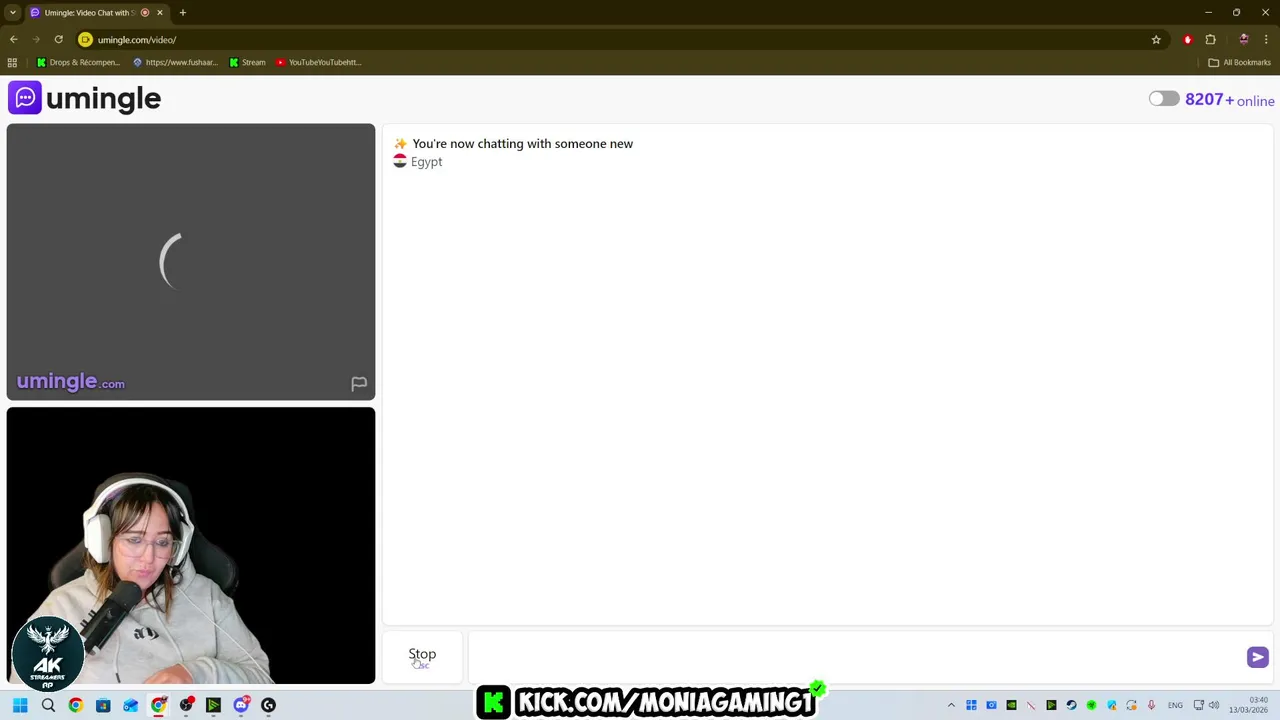
Task: Toggle the switch next to the online count
Action: coord(1164,99)
